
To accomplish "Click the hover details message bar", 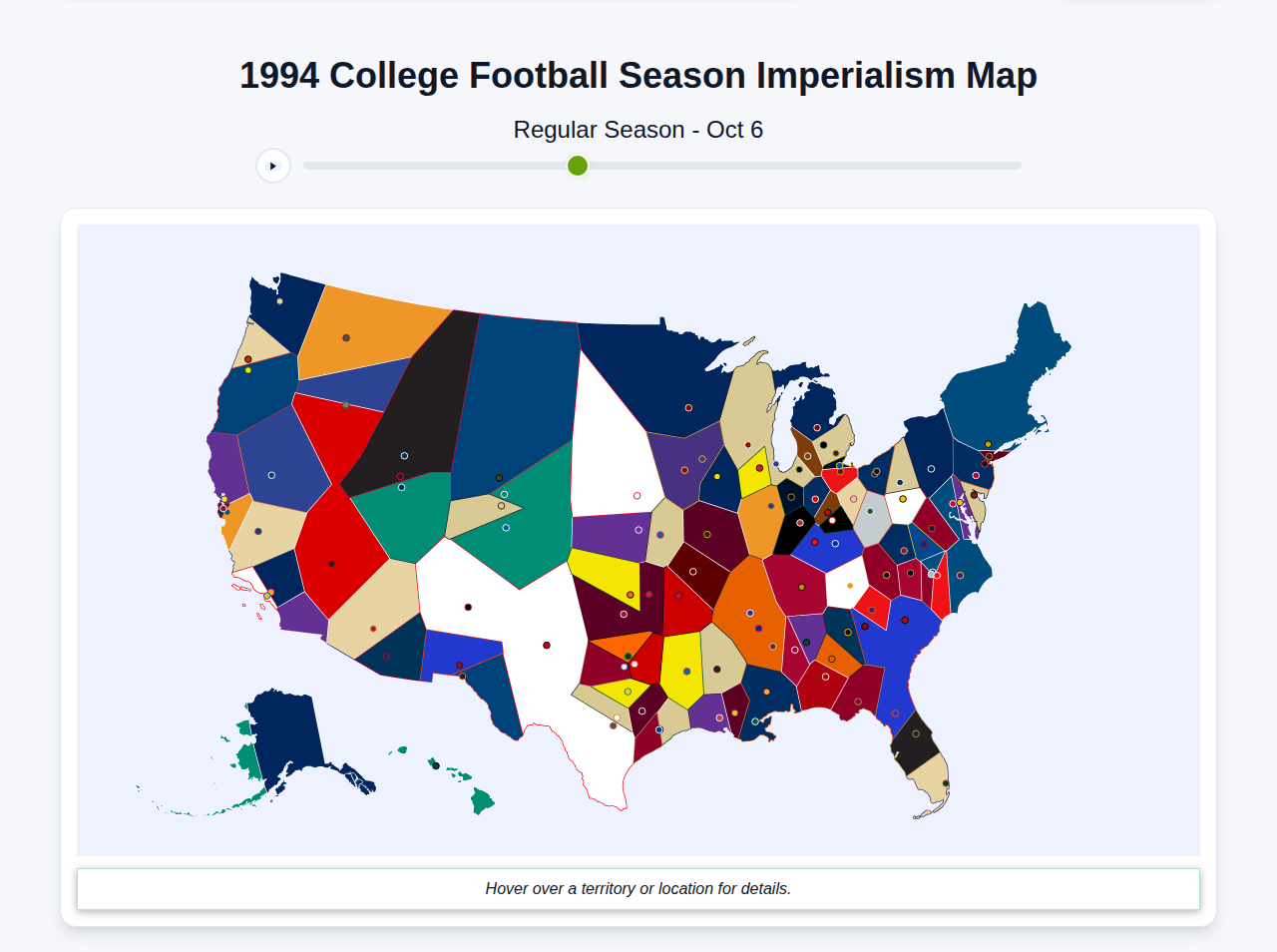I will coord(638,888).
